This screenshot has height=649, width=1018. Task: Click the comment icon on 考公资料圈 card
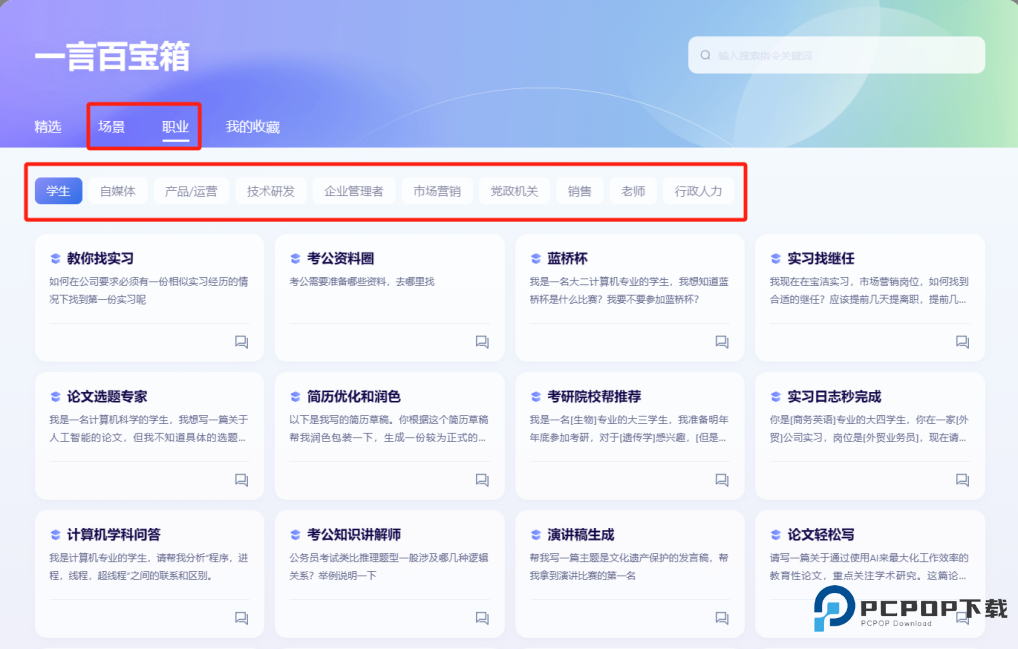[481, 341]
